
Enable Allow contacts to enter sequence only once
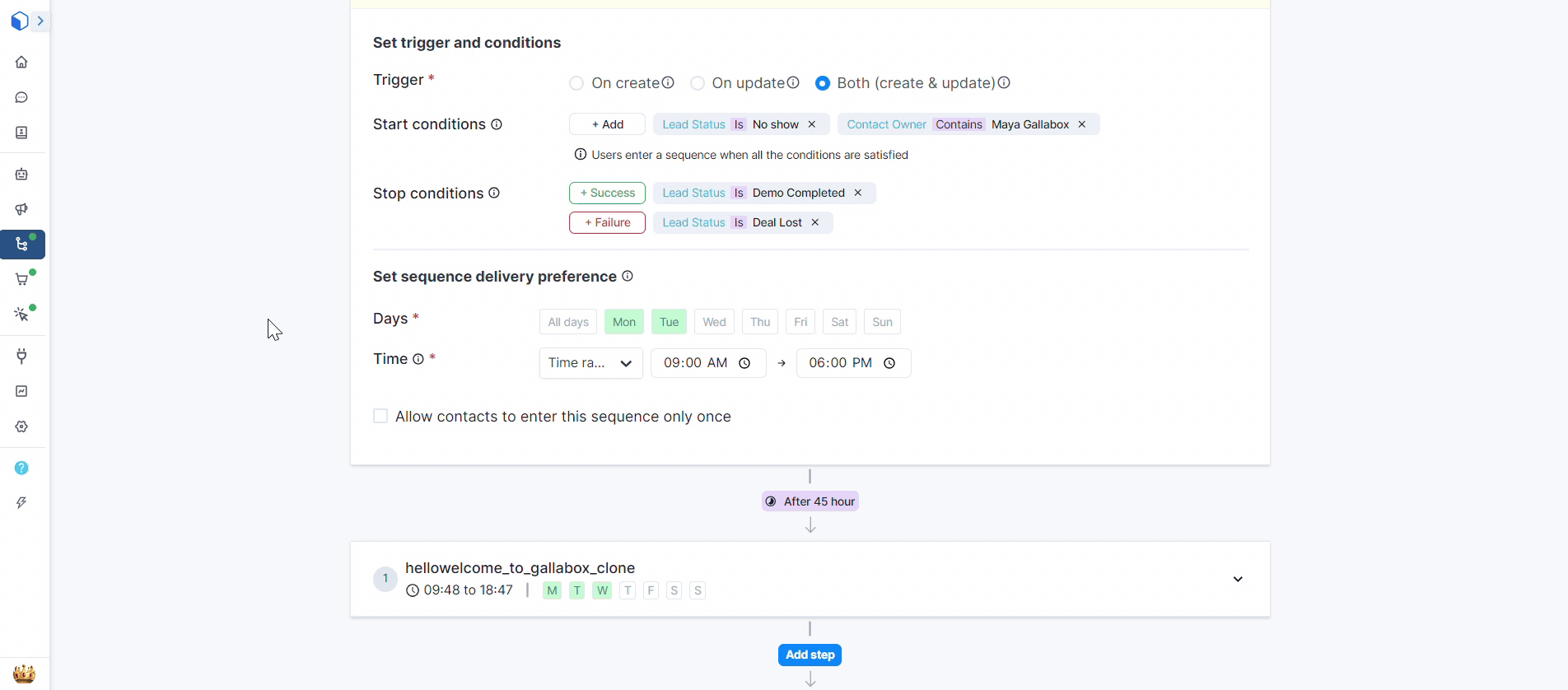point(380,417)
